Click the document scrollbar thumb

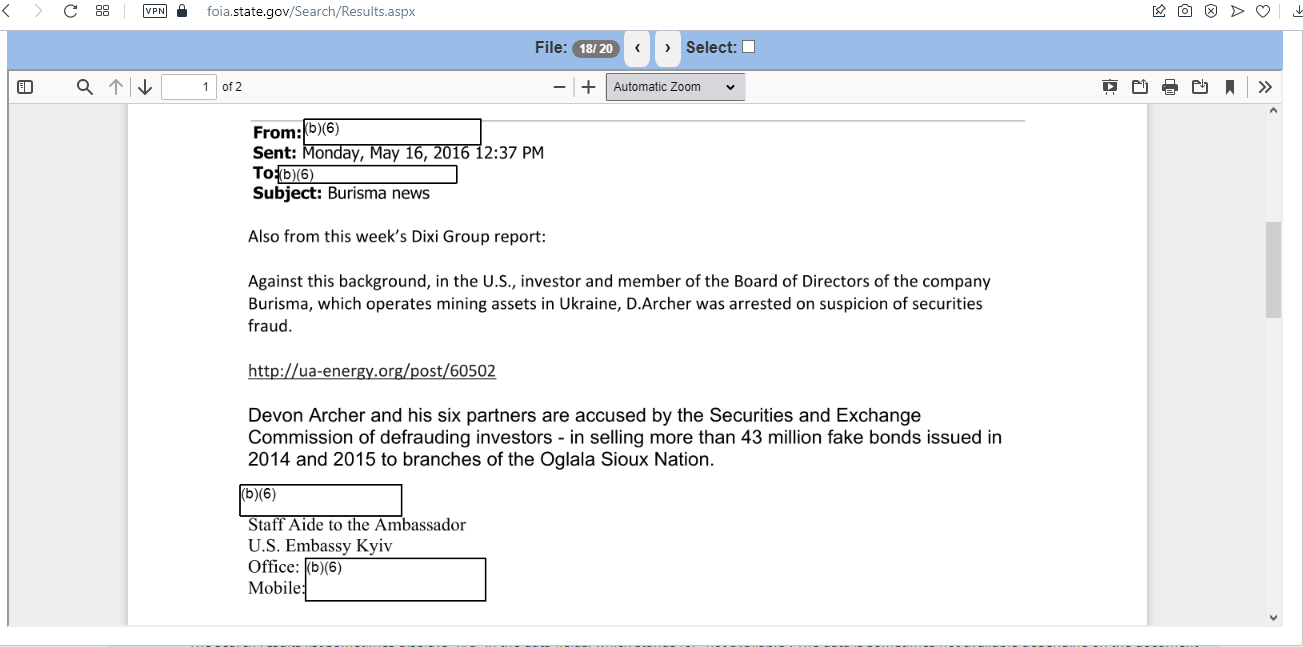click(x=1273, y=270)
